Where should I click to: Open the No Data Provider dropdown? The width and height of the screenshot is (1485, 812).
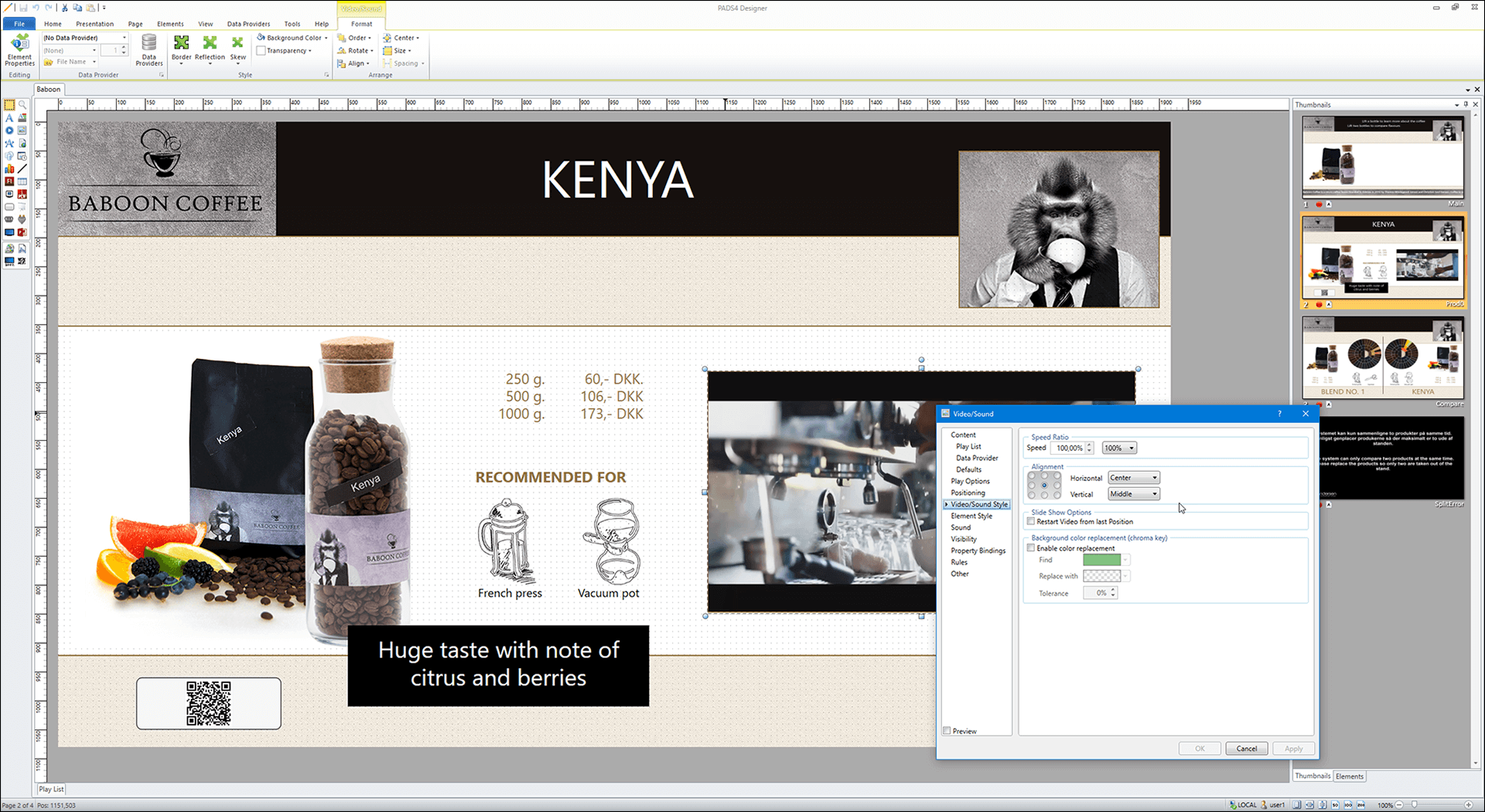(x=85, y=38)
